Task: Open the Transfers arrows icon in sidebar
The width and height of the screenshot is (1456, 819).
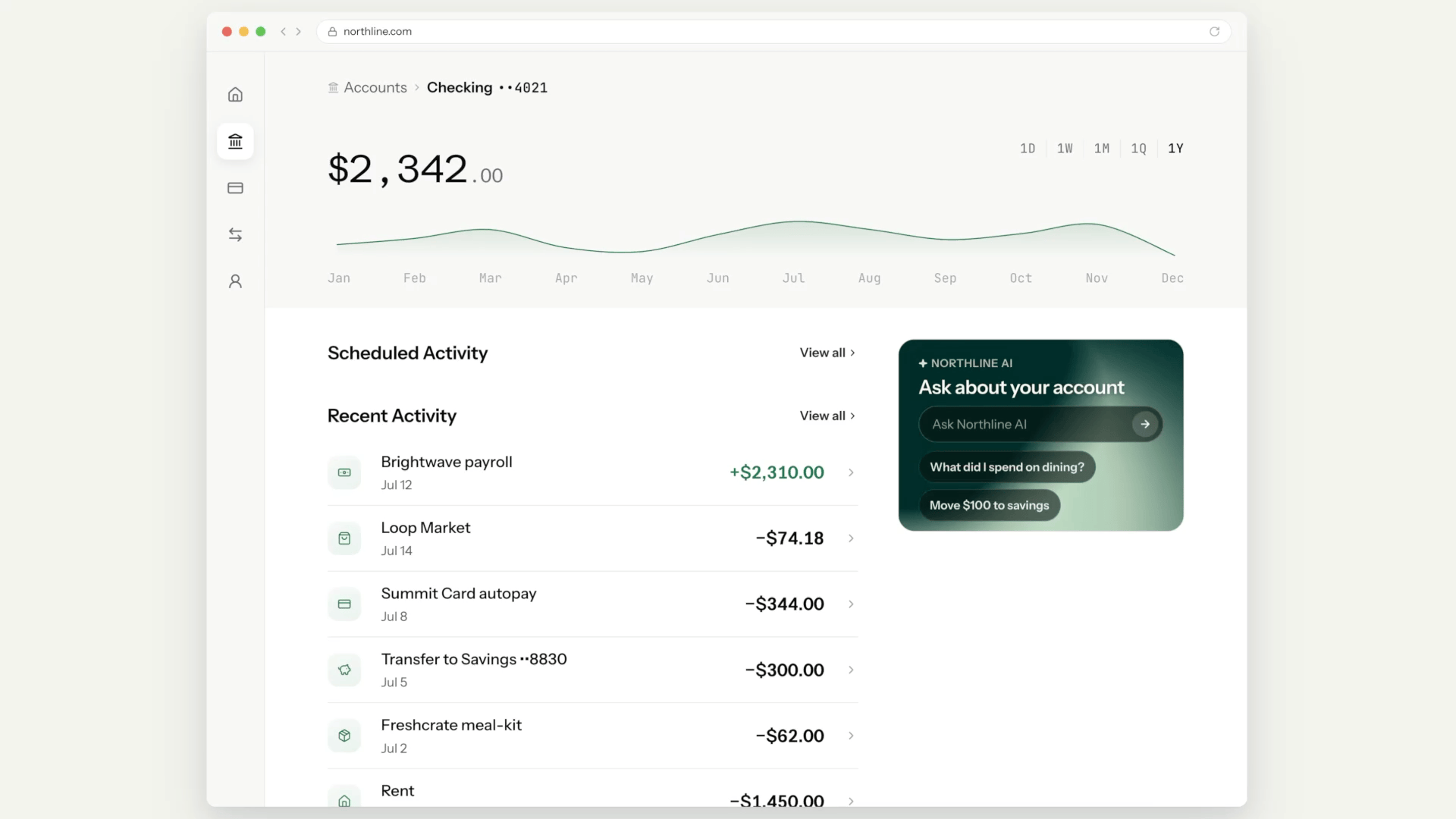Action: (235, 235)
